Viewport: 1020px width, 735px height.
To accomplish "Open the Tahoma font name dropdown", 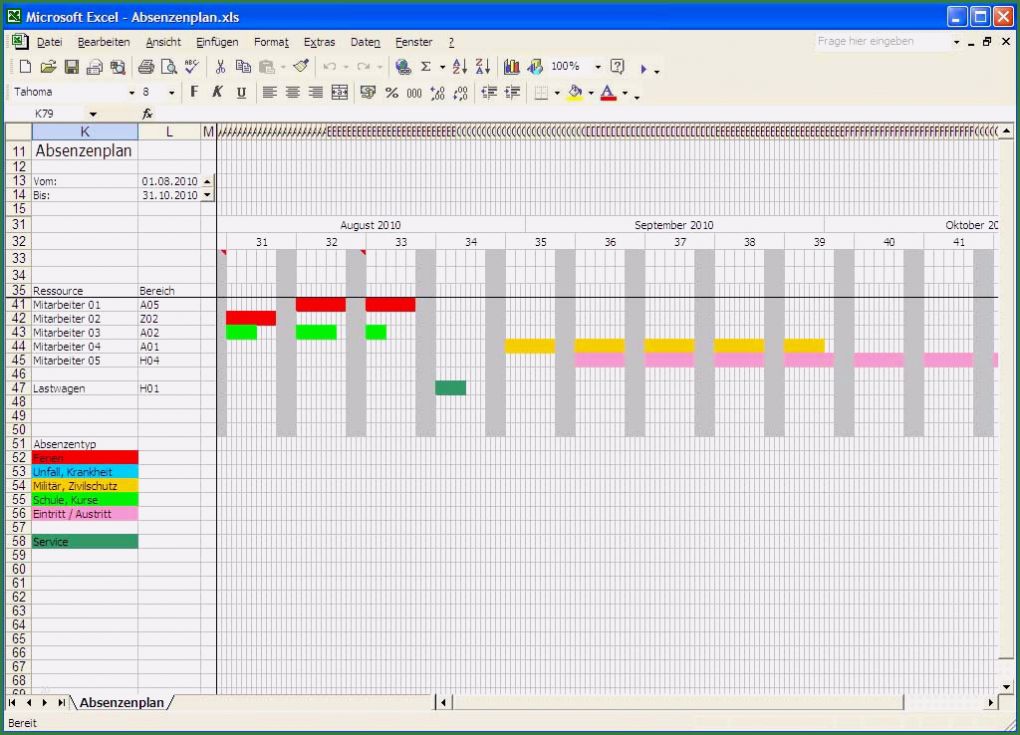I will tap(131, 93).
